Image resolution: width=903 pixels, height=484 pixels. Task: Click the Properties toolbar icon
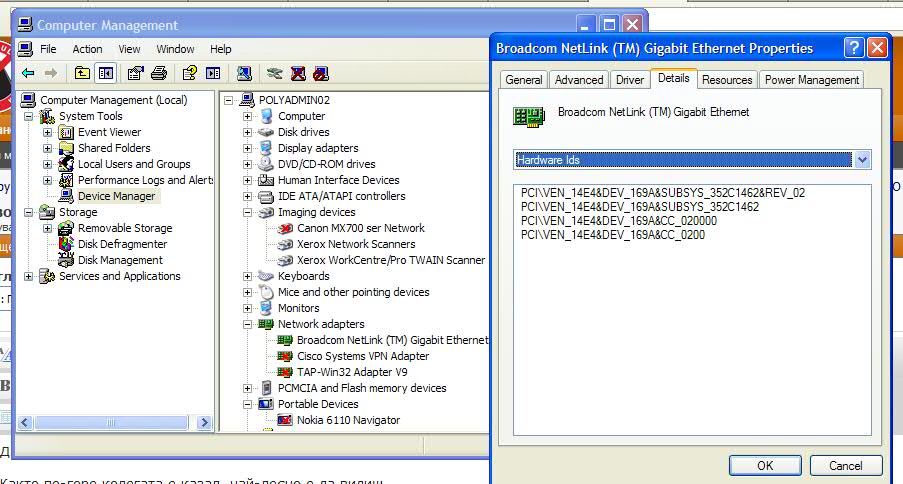133,73
